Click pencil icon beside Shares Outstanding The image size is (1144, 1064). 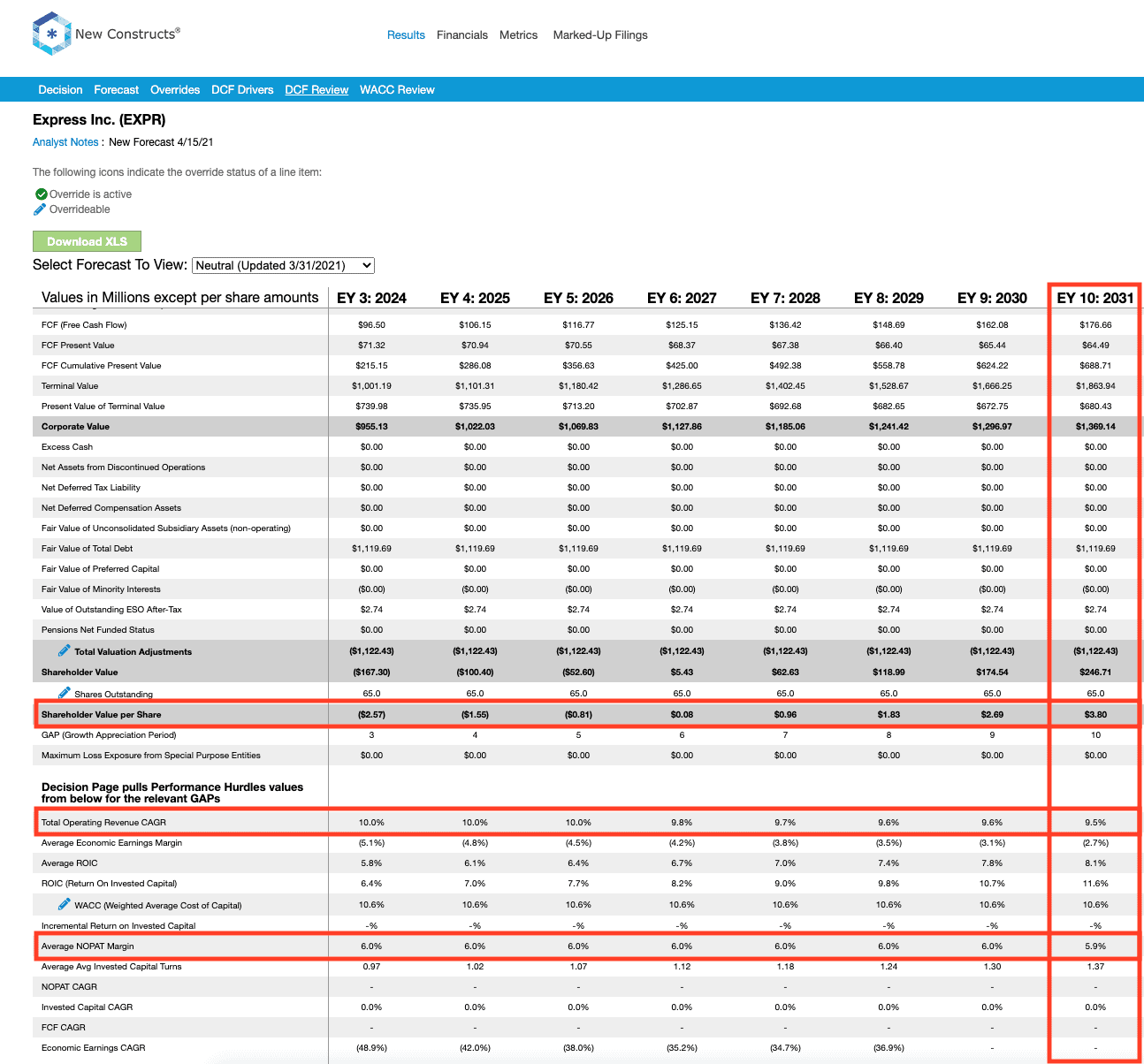[64, 693]
